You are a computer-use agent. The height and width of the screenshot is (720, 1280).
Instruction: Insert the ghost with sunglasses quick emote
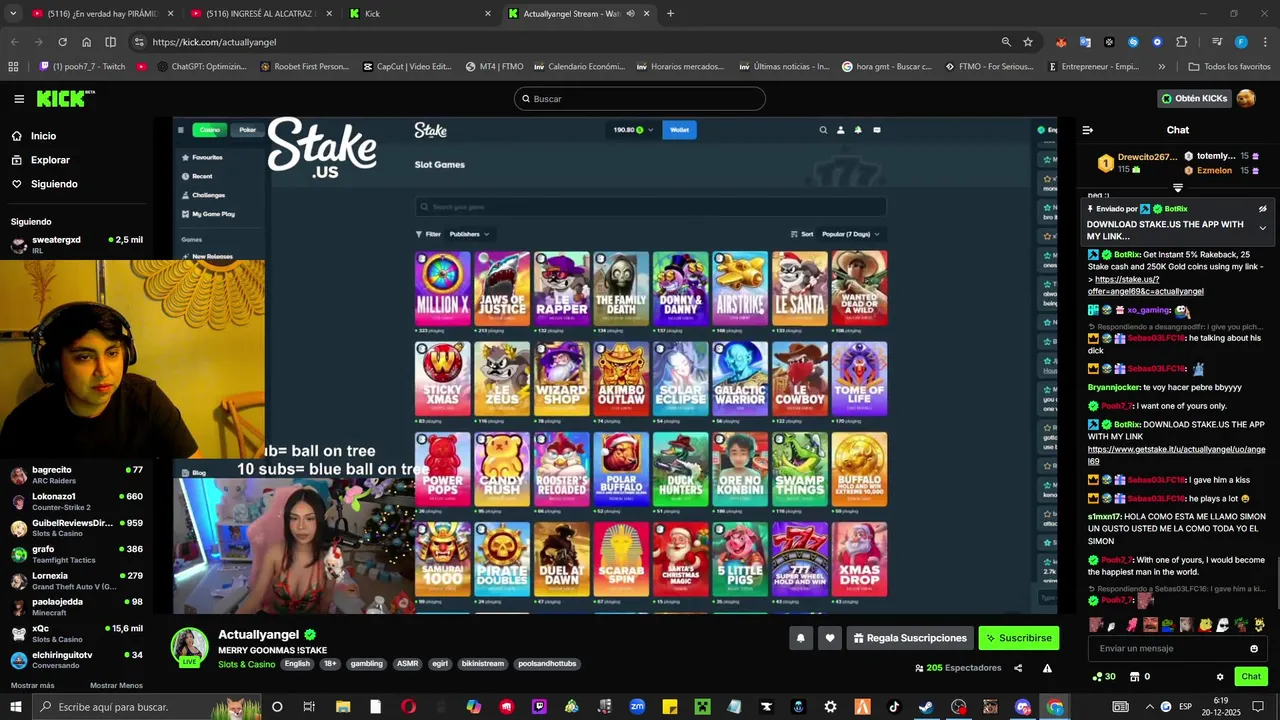click(x=1223, y=625)
